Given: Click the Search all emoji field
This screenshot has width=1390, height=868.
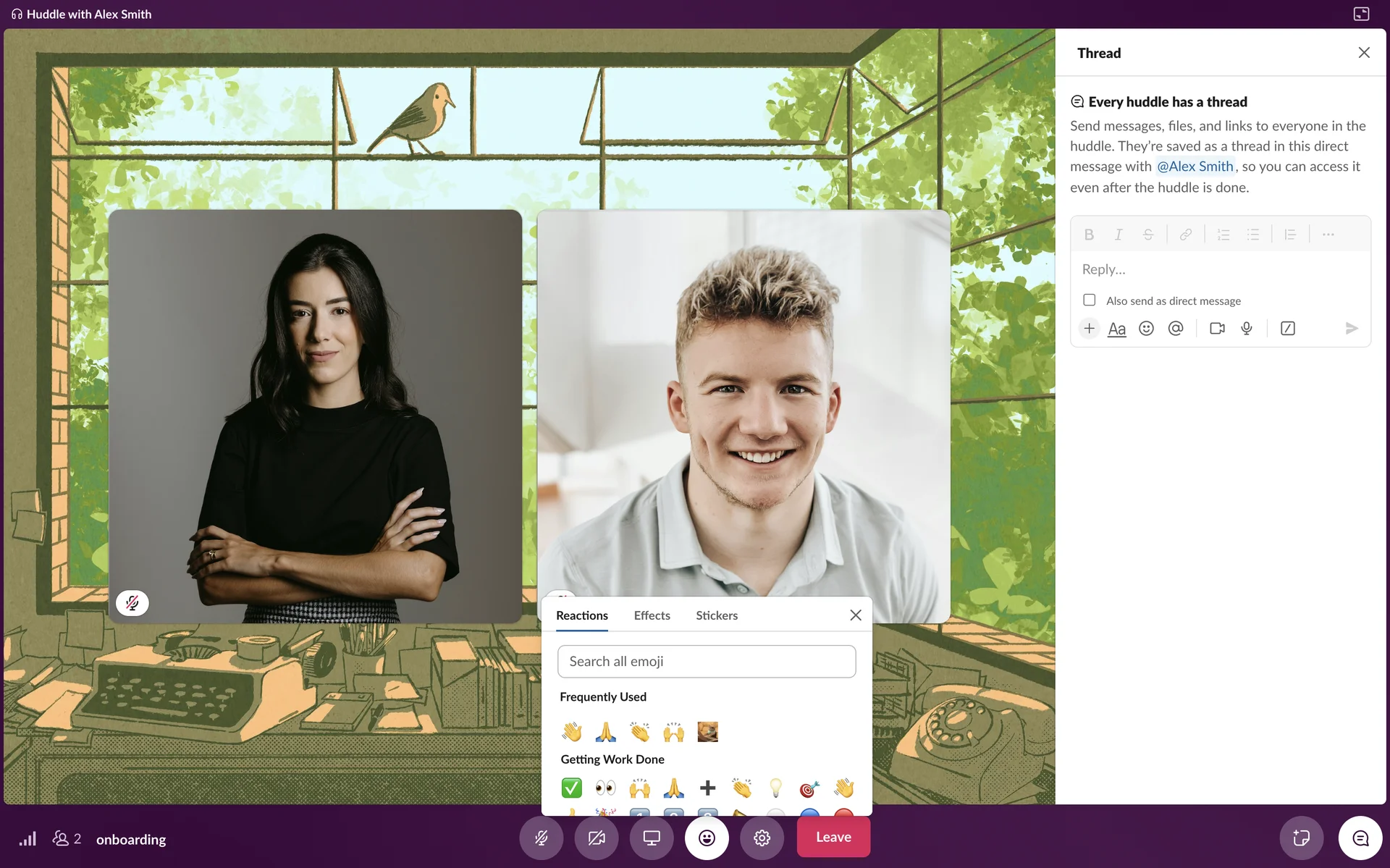Looking at the screenshot, I should click(x=706, y=661).
